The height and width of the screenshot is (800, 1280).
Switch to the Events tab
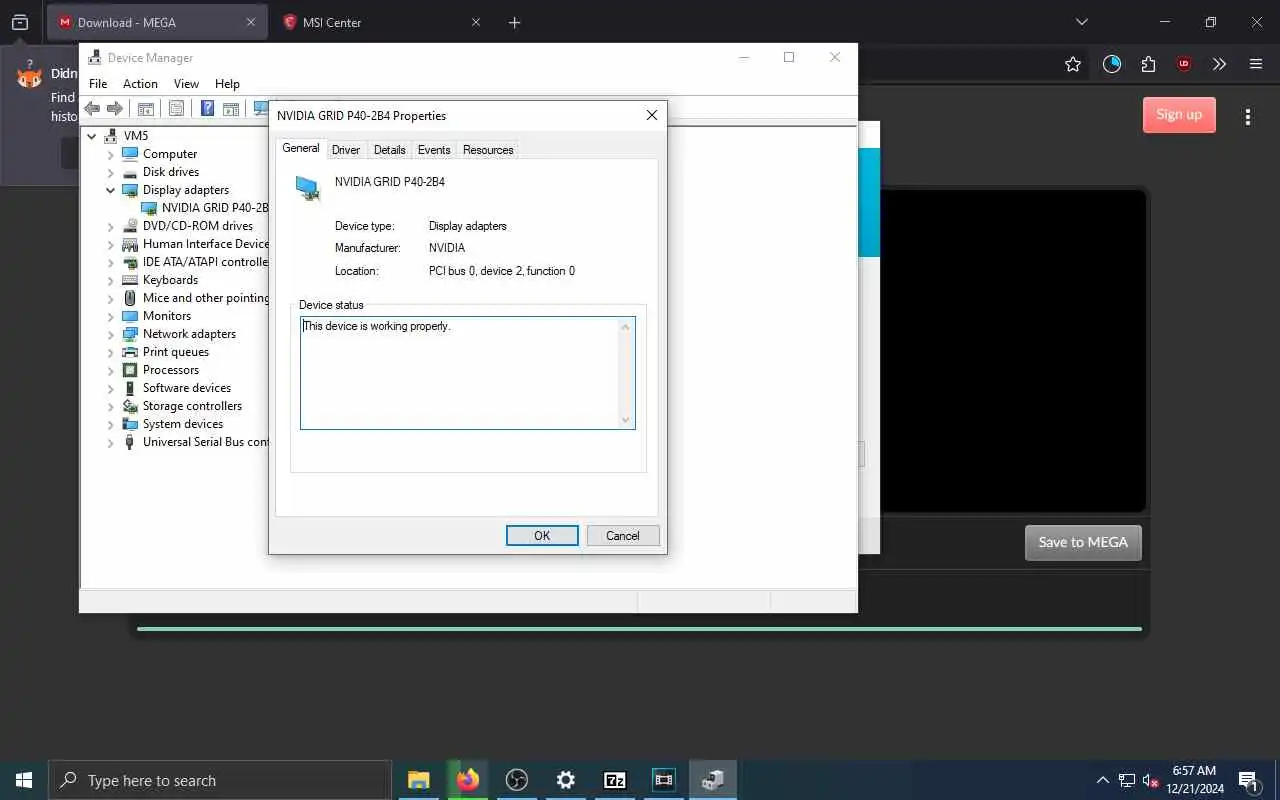coord(434,150)
